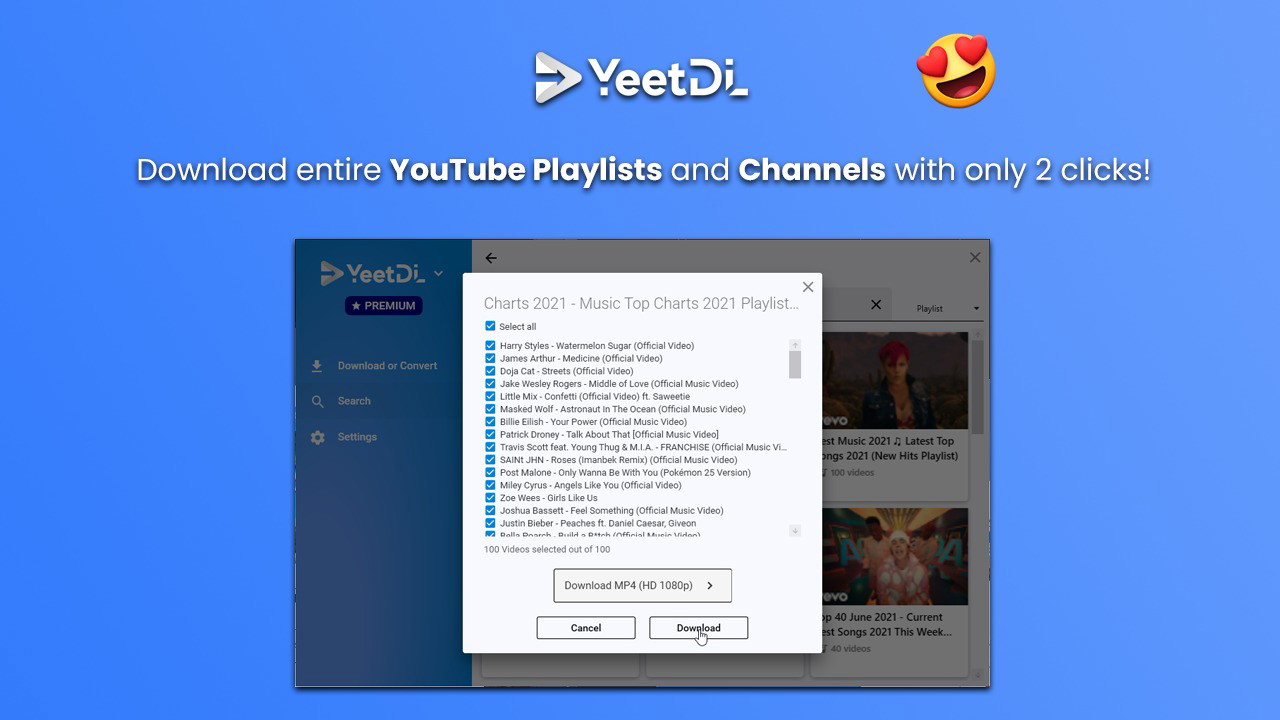Viewport: 1280px width, 720px height.
Task: Expand the YeetDL logo dropdown chevron
Action: (438, 273)
